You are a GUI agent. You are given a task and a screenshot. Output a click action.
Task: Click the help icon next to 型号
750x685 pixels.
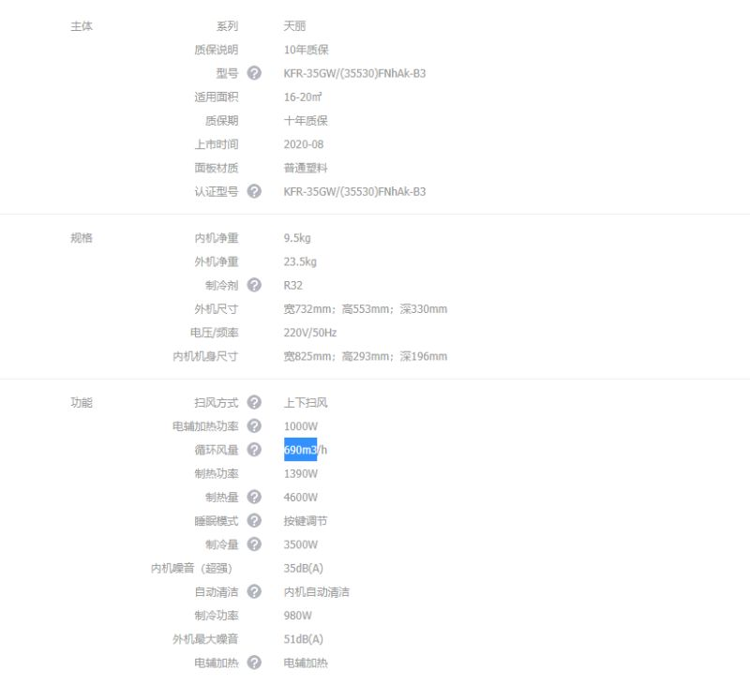click(x=254, y=73)
